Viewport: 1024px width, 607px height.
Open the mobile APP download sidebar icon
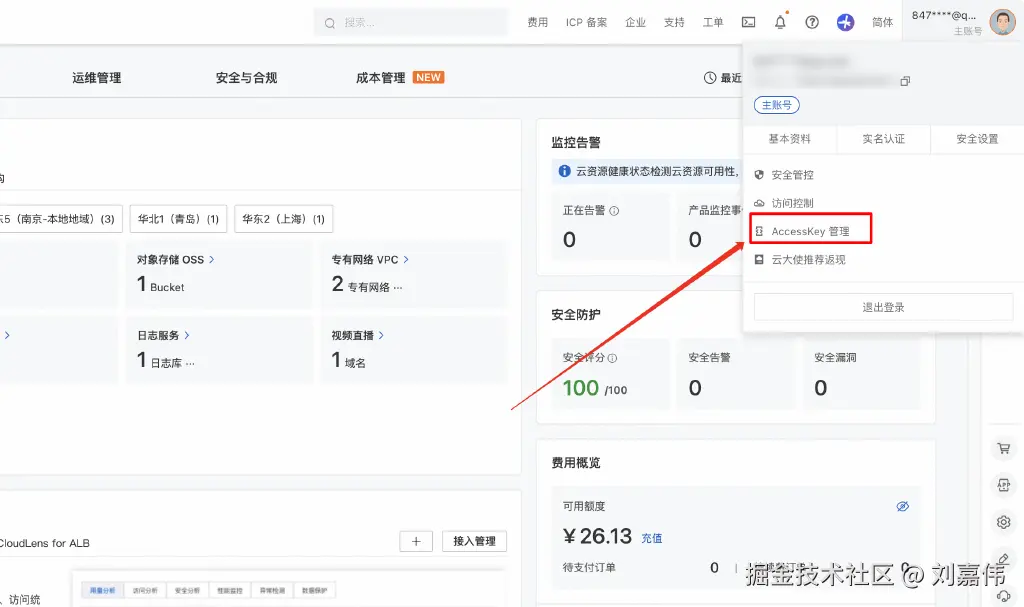pos(1004,485)
